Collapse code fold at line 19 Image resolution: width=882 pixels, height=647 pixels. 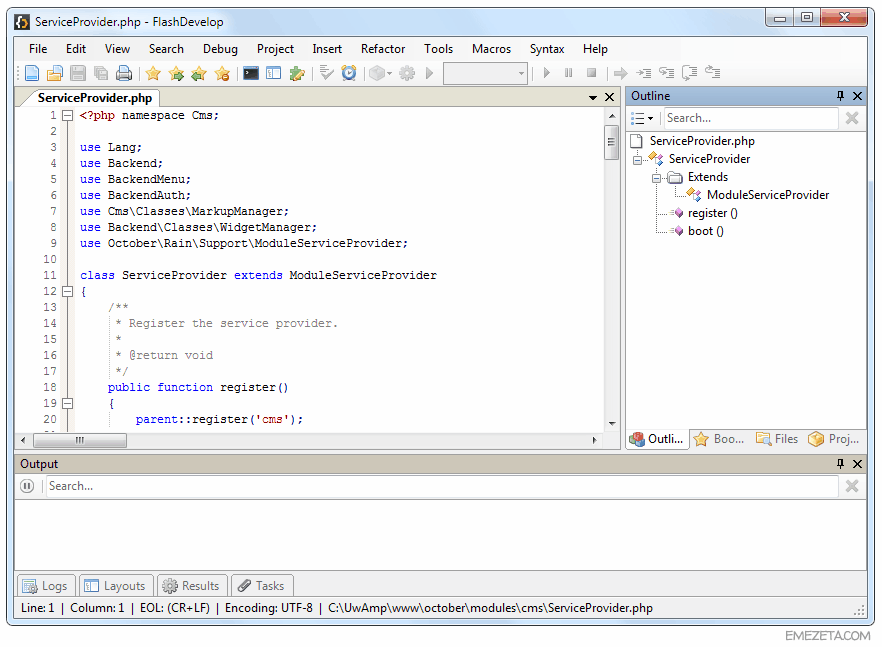(68, 403)
